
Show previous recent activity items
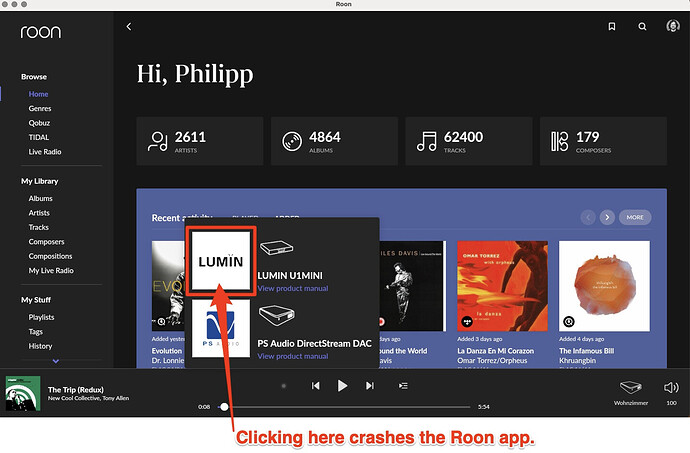(588, 217)
